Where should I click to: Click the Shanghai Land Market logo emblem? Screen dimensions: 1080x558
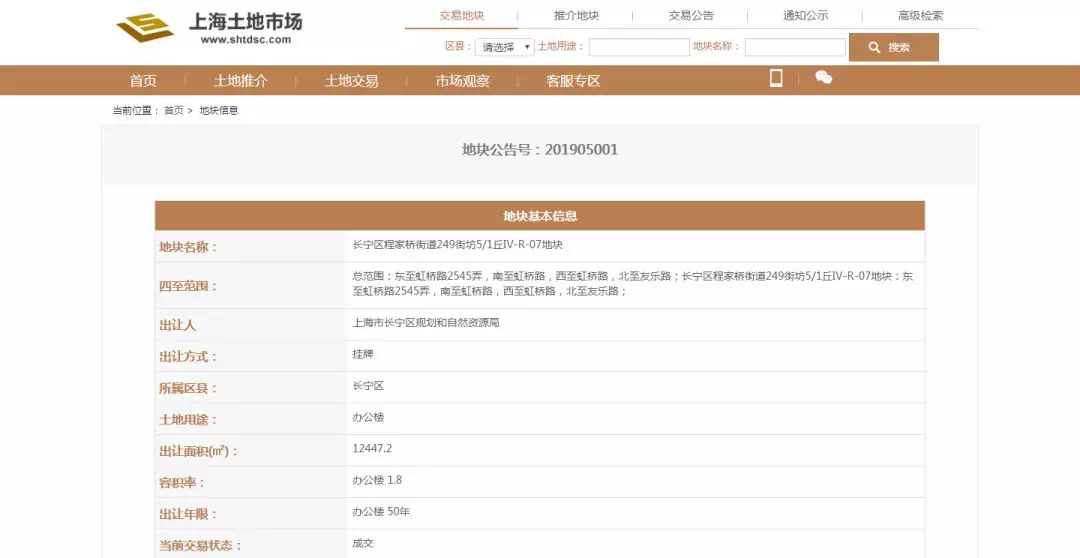pos(144,27)
